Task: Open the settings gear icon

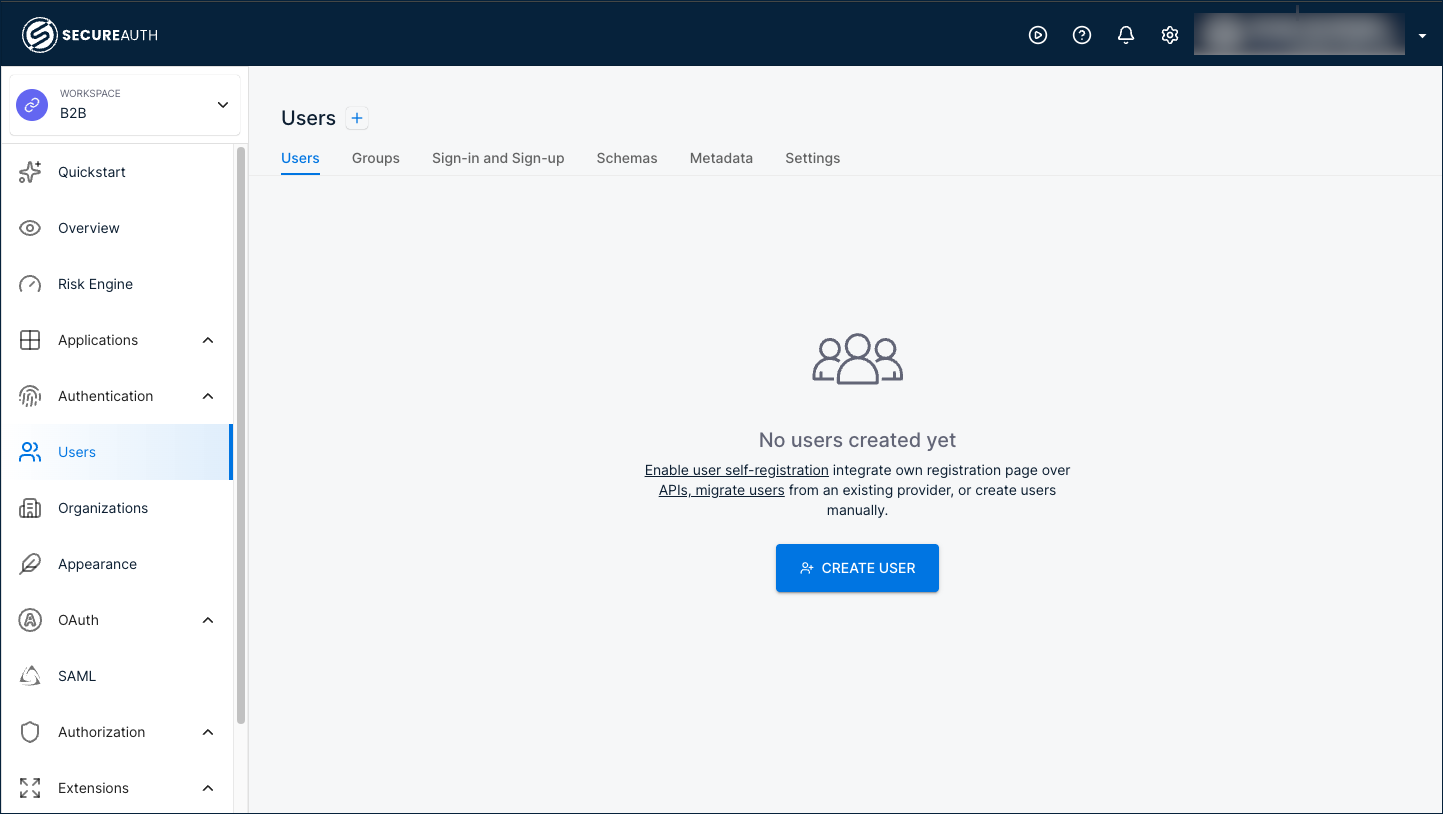Action: pos(1170,35)
